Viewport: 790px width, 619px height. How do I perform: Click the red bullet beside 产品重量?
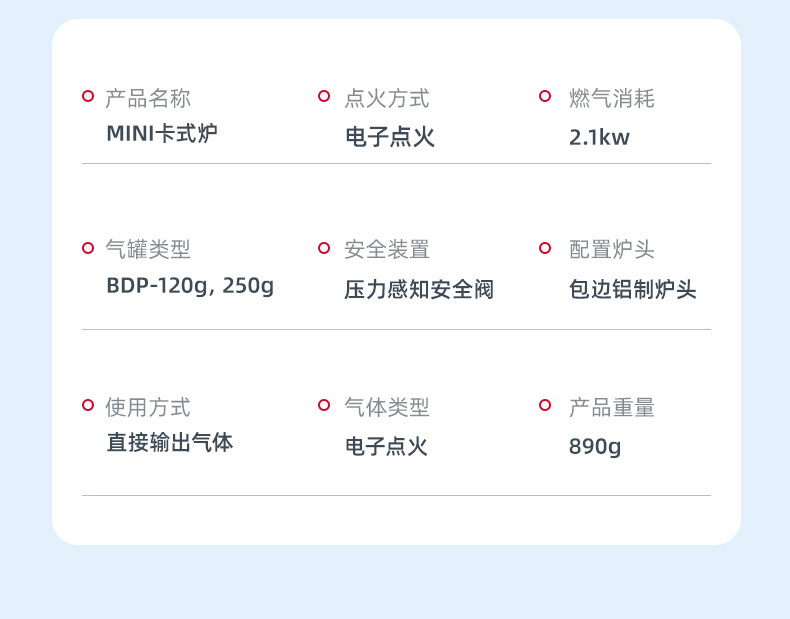tap(545, 406)
